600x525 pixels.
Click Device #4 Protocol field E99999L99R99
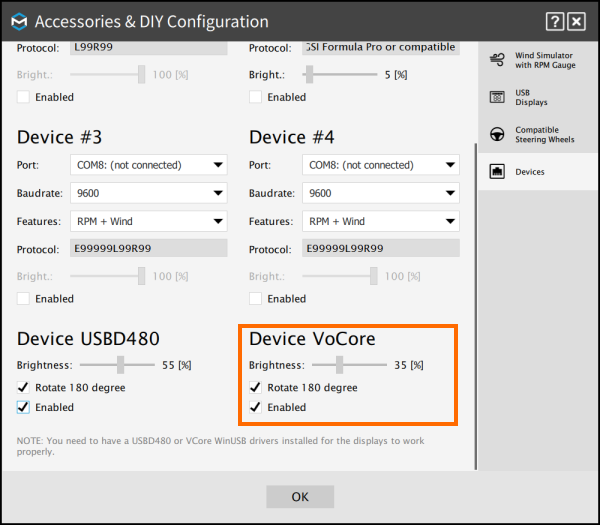pos(381,248)
